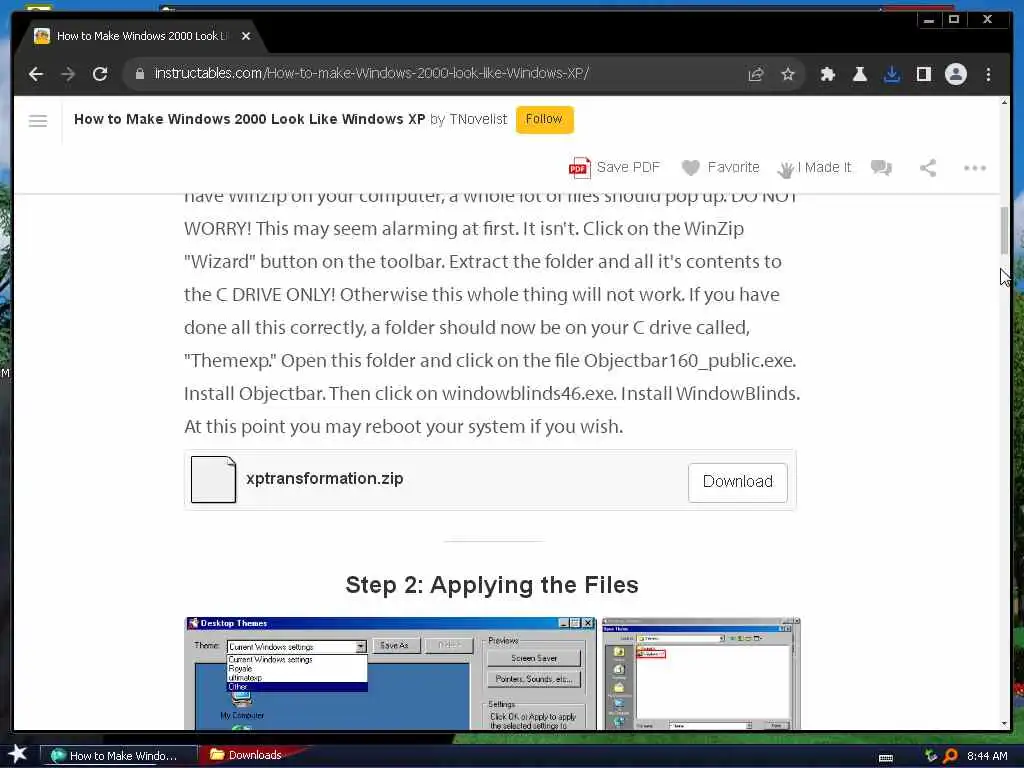Click the lock icon in address bar
Screen dimensions: 1024x768
pos(139,74)
